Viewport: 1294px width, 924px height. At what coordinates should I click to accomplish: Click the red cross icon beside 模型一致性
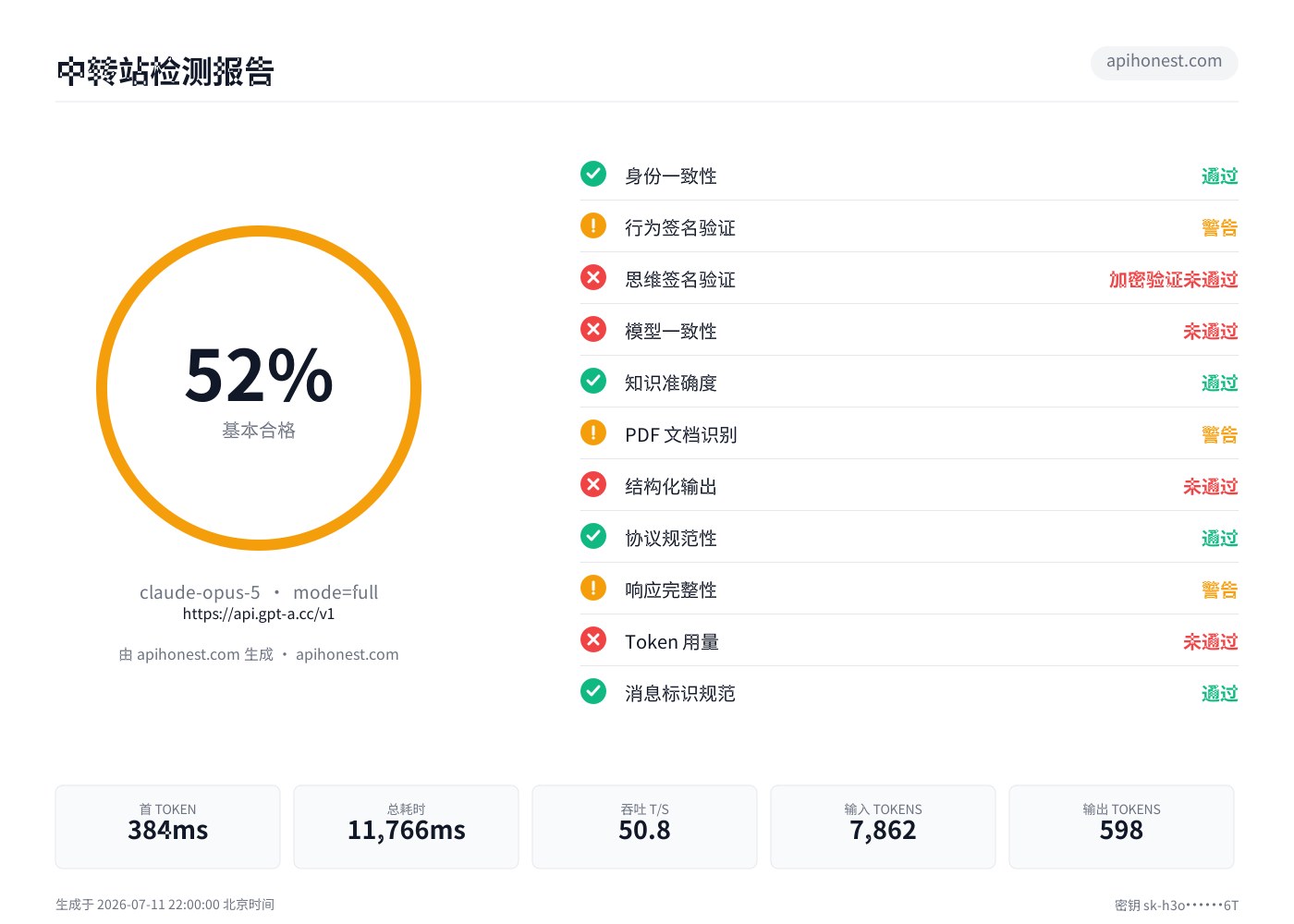593,329
